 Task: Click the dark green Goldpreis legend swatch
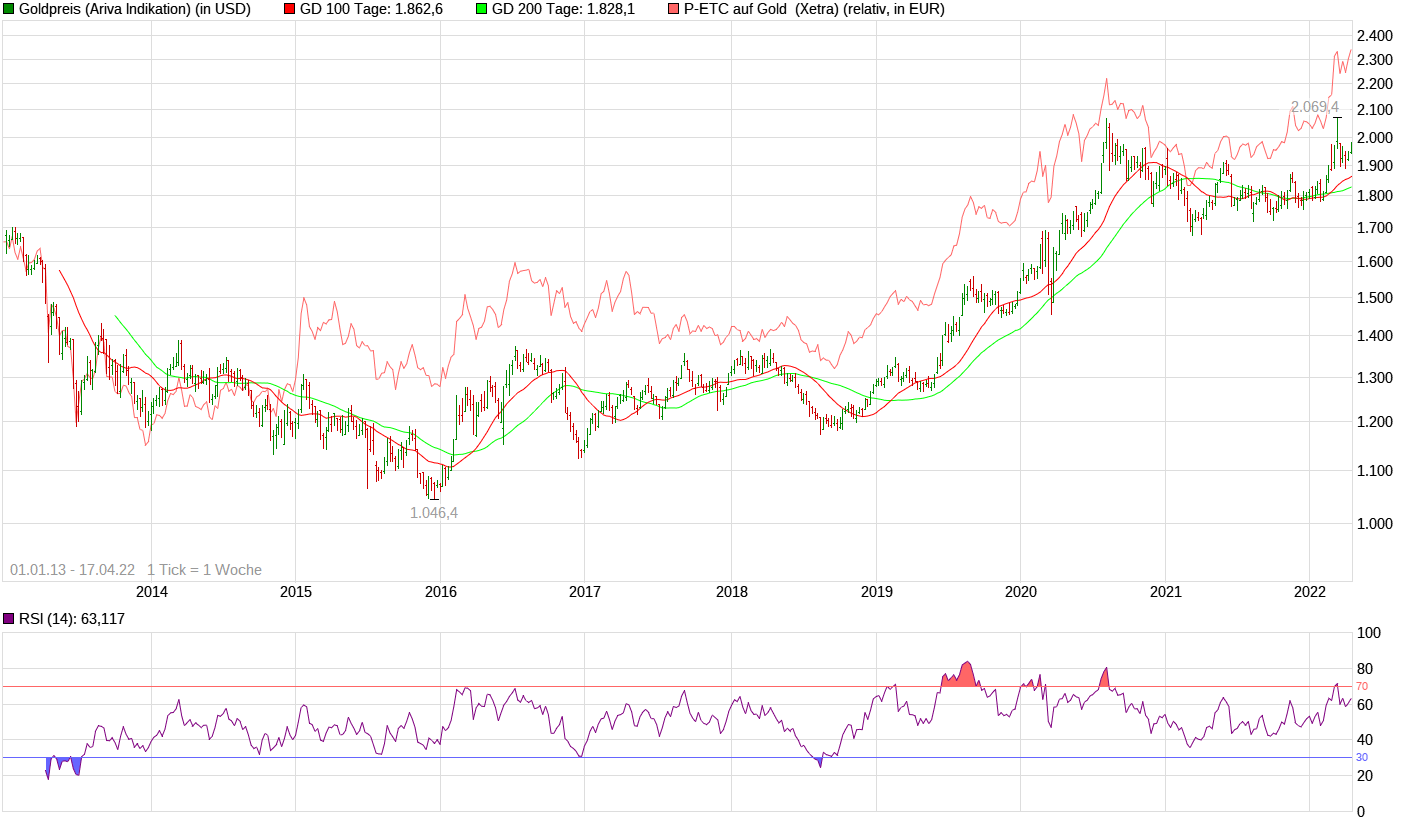pos(9,9)
